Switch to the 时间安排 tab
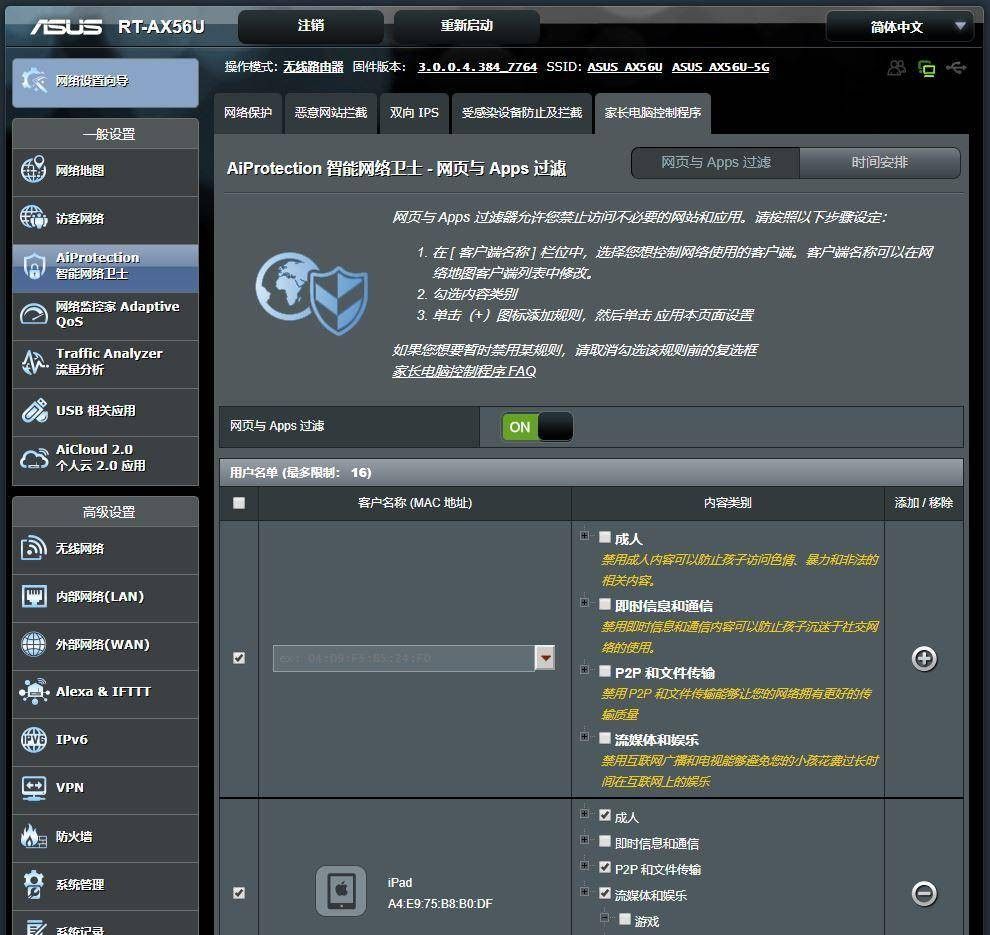Viewport: 990px width, 935px height. coord(879,162)
